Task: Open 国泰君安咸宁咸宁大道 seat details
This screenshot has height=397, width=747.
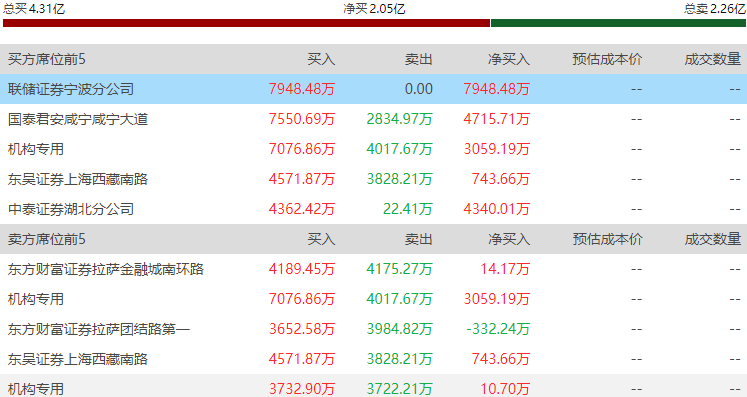Action: click(x=78, y=119)
